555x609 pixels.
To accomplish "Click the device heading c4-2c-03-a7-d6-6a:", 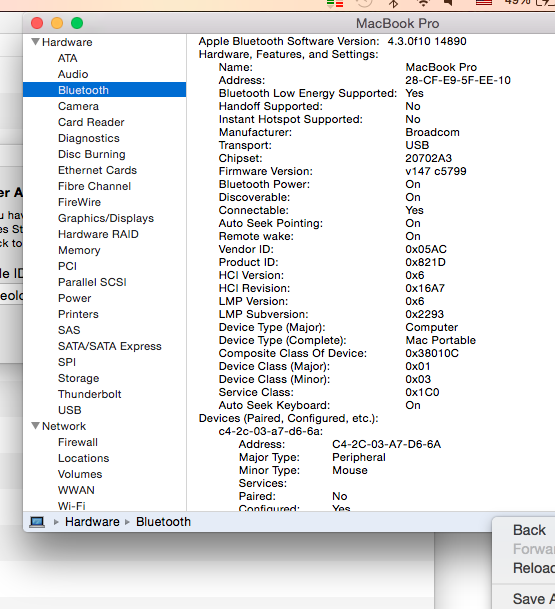I will click(271, 432).
